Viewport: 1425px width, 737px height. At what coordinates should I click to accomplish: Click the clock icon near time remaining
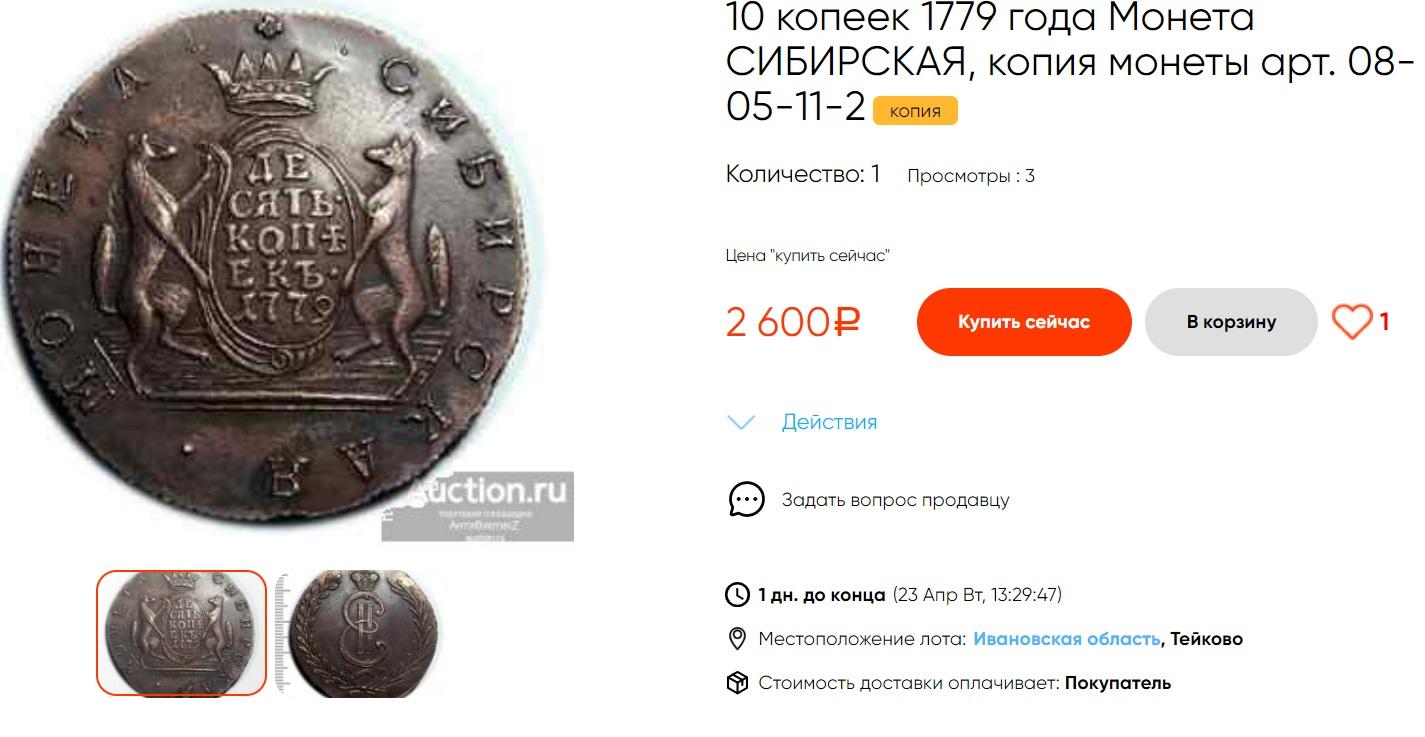(x=737, y=595)
